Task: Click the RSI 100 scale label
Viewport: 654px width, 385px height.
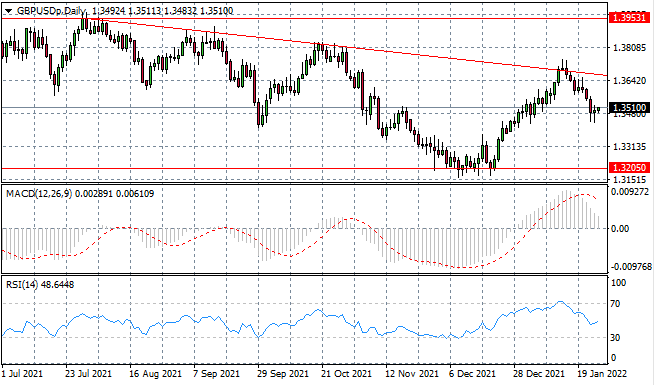Action: (x=619, y=283)
